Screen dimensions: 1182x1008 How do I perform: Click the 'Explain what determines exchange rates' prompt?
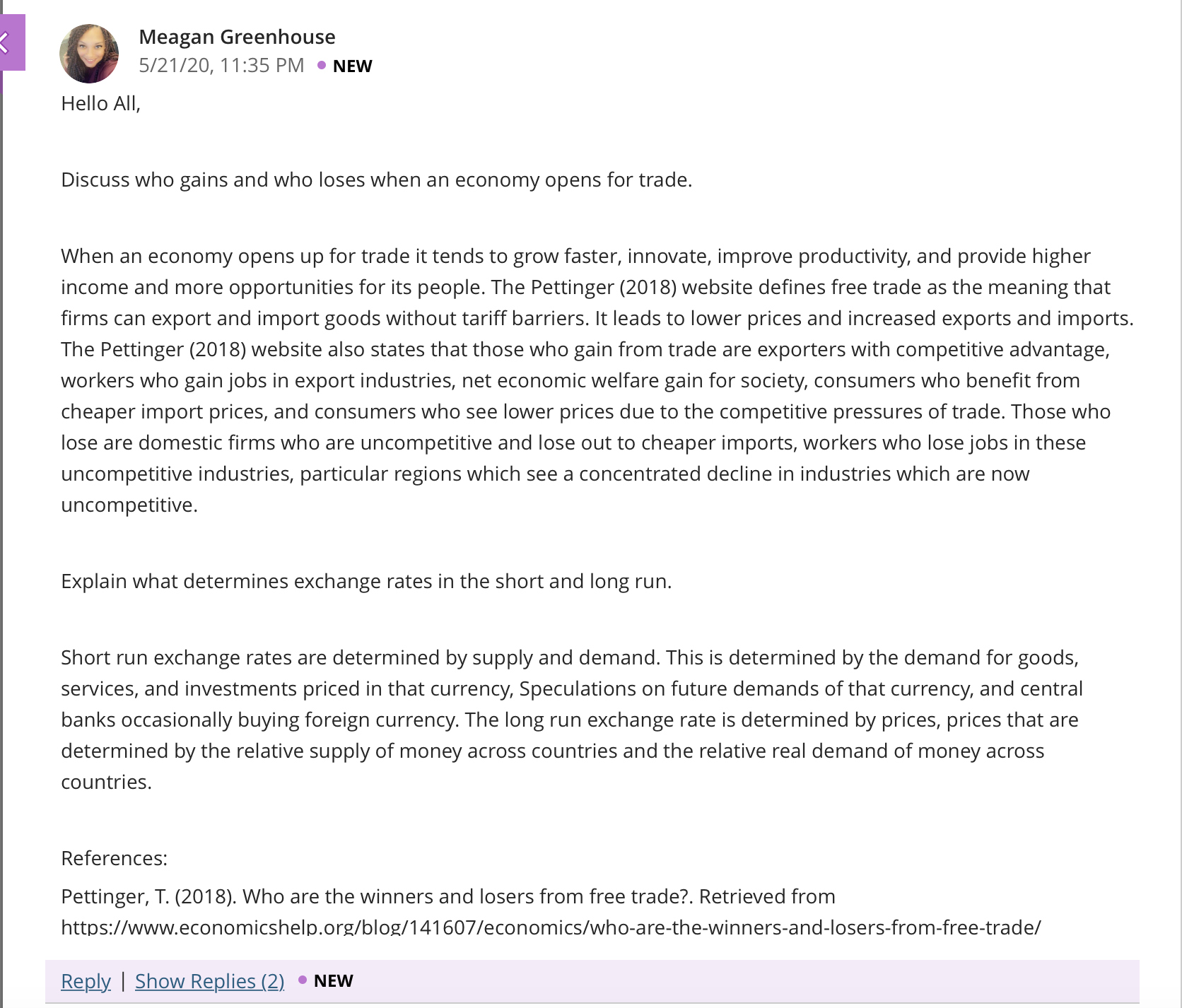(366, 581)
